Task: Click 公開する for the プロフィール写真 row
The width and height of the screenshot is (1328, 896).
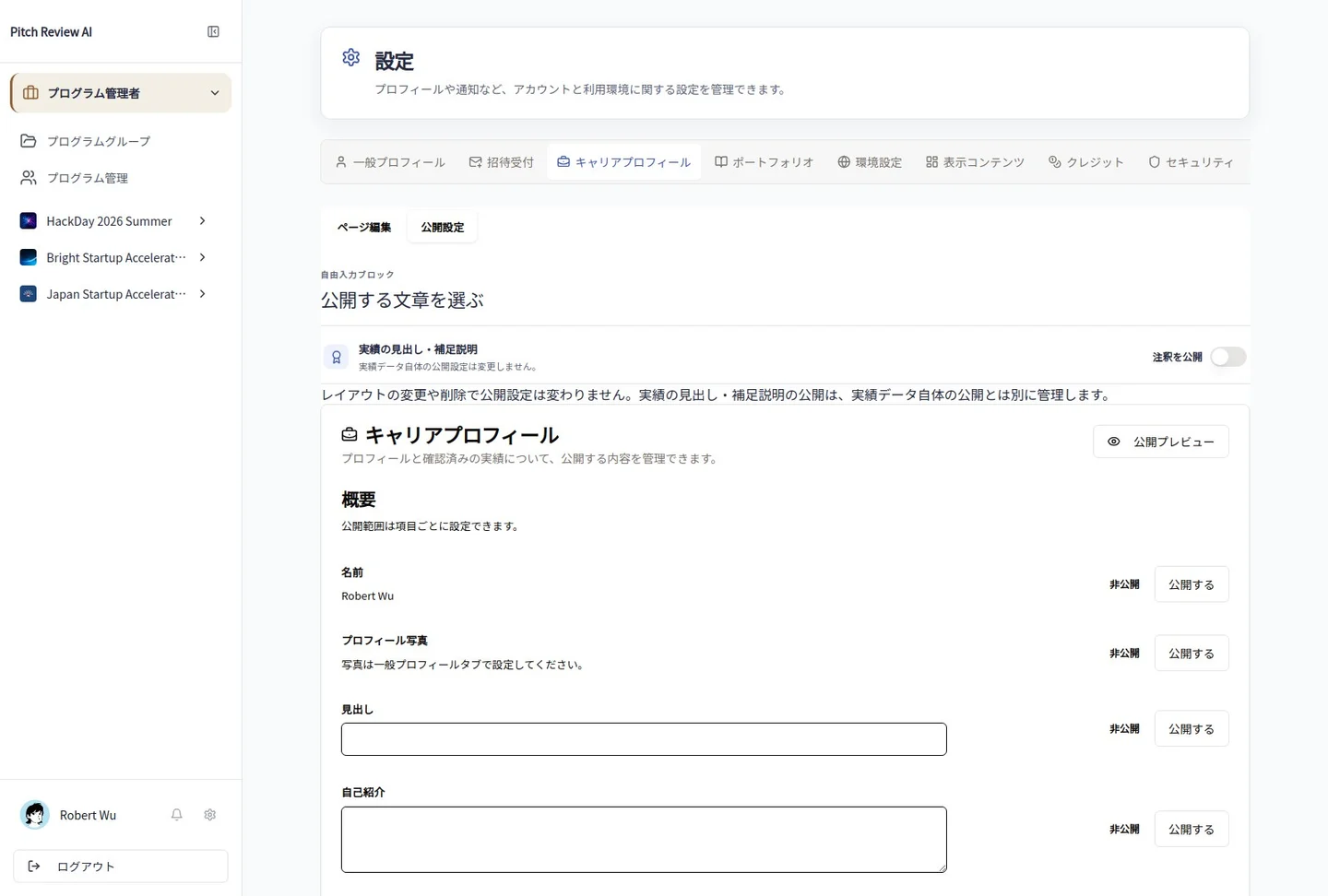Action: (x=1192, y=654)
